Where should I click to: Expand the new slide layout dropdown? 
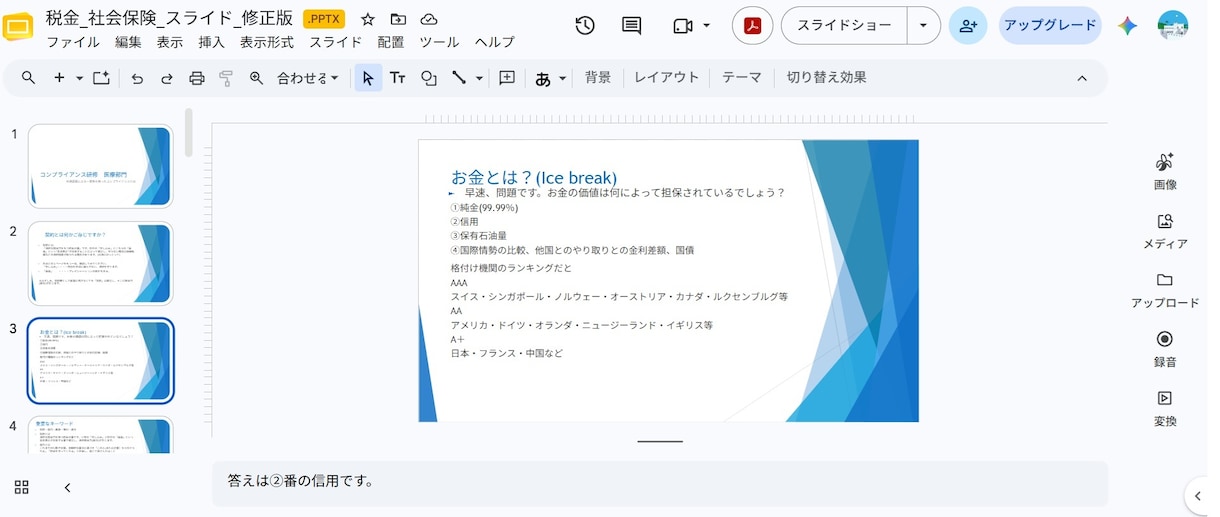tap(79, 78)
